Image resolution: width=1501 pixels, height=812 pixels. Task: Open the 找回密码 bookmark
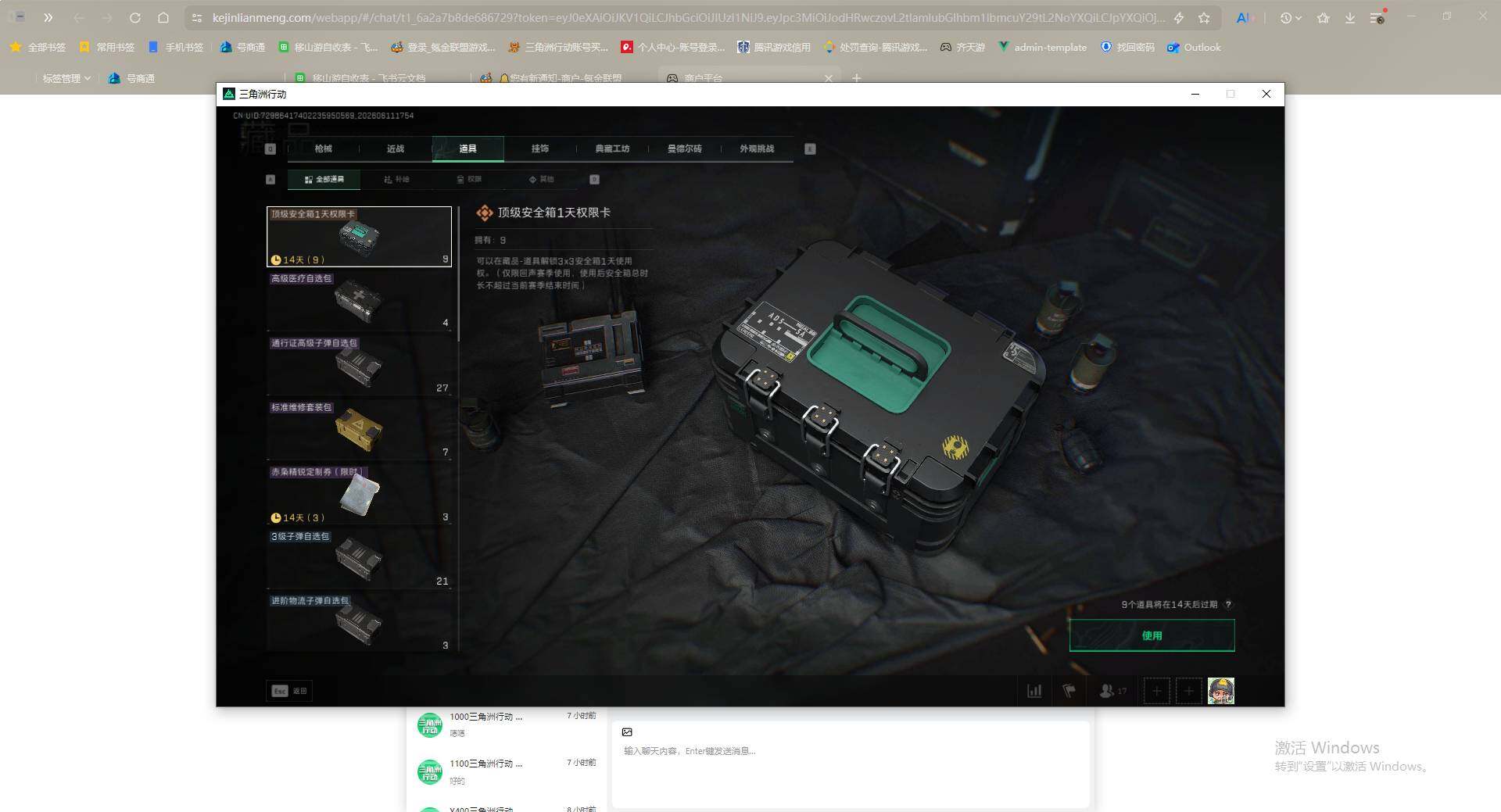click(1127, 47)
